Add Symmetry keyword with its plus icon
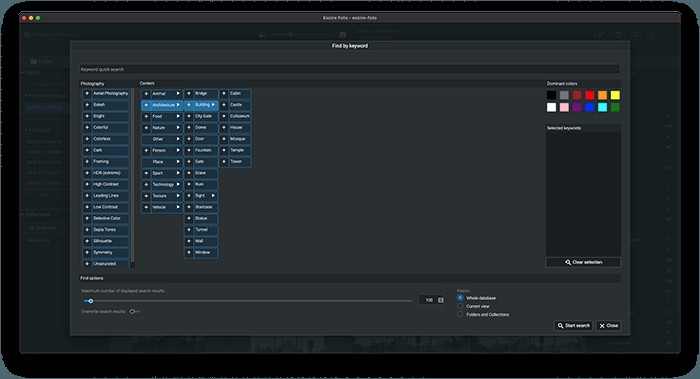This screenshot has height=379, width=700. click(87, 253)
